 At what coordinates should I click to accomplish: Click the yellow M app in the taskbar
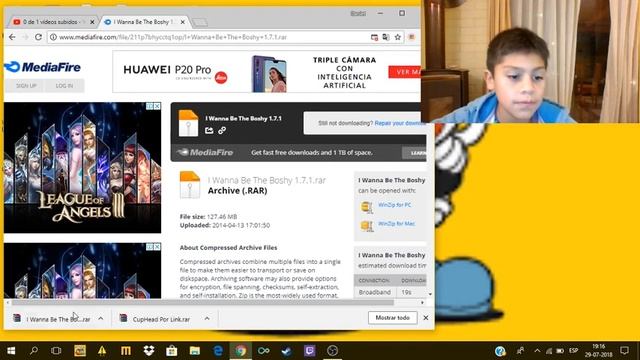point(126,351)
